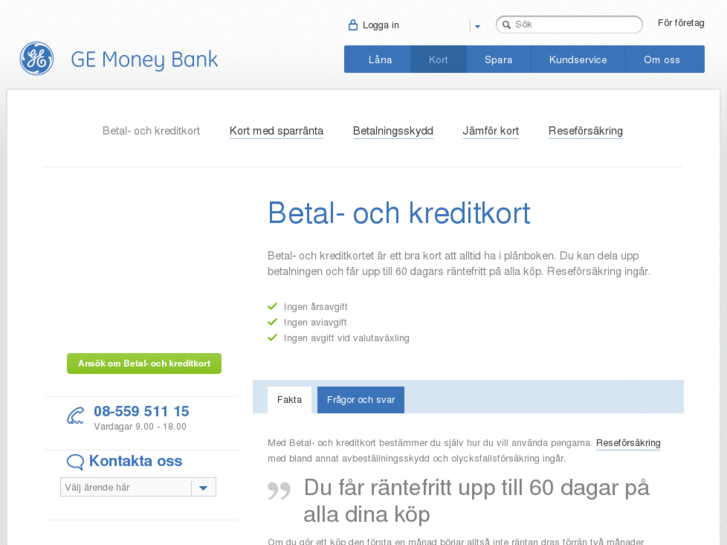727x545 pixels.
Task: Click the GE logo icon
Action: coord(36,58)
